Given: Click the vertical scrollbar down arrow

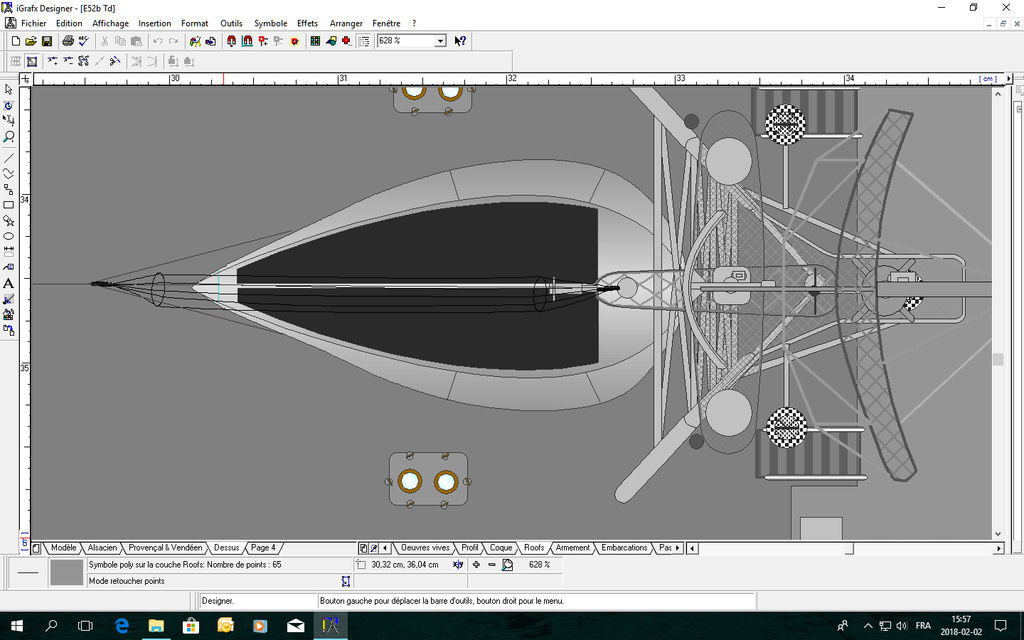Looking at the screenshot, I should 998,534.
